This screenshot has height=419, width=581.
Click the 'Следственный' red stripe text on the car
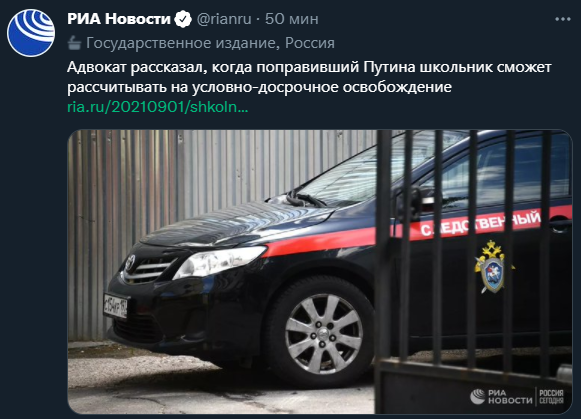click(481, 223)
